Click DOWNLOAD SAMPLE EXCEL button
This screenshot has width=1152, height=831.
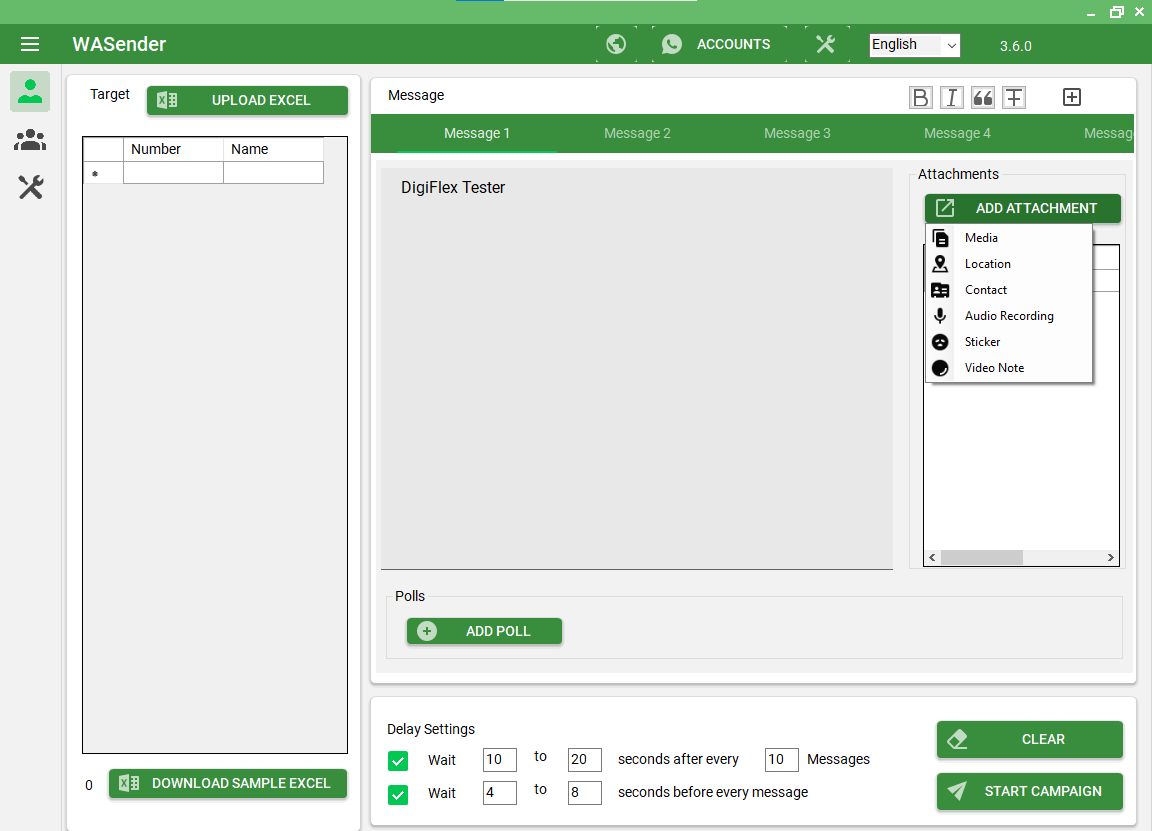(x=228, y=783)
